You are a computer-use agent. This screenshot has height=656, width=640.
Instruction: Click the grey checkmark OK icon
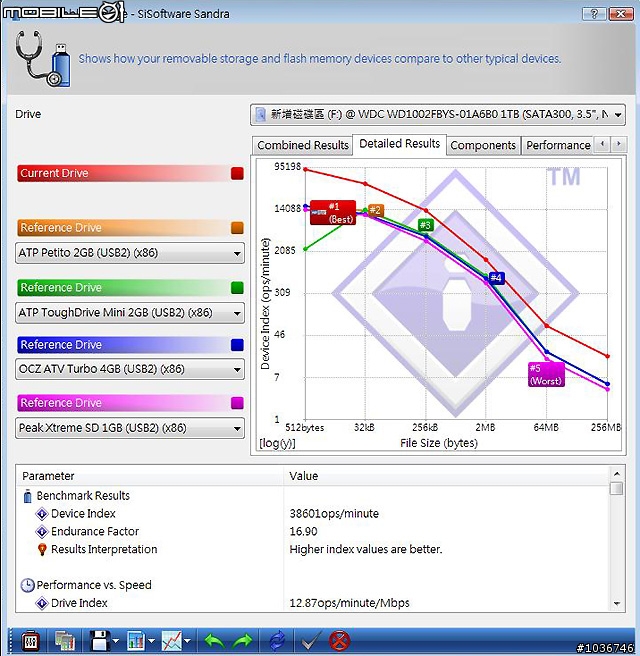[311, 641]
